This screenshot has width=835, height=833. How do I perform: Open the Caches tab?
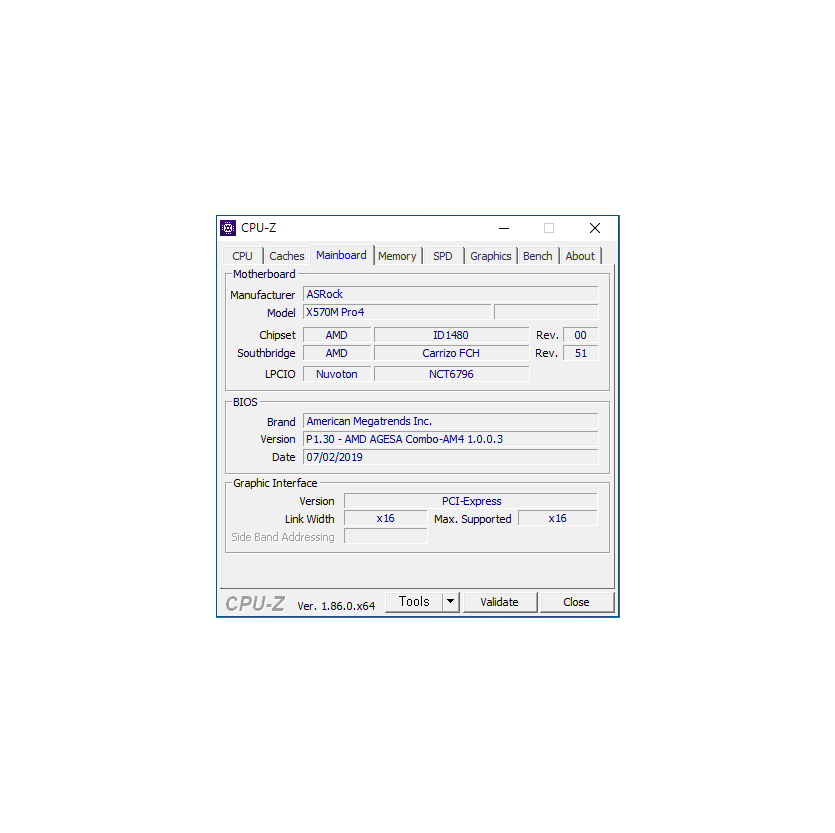click(x=286, y=256)
